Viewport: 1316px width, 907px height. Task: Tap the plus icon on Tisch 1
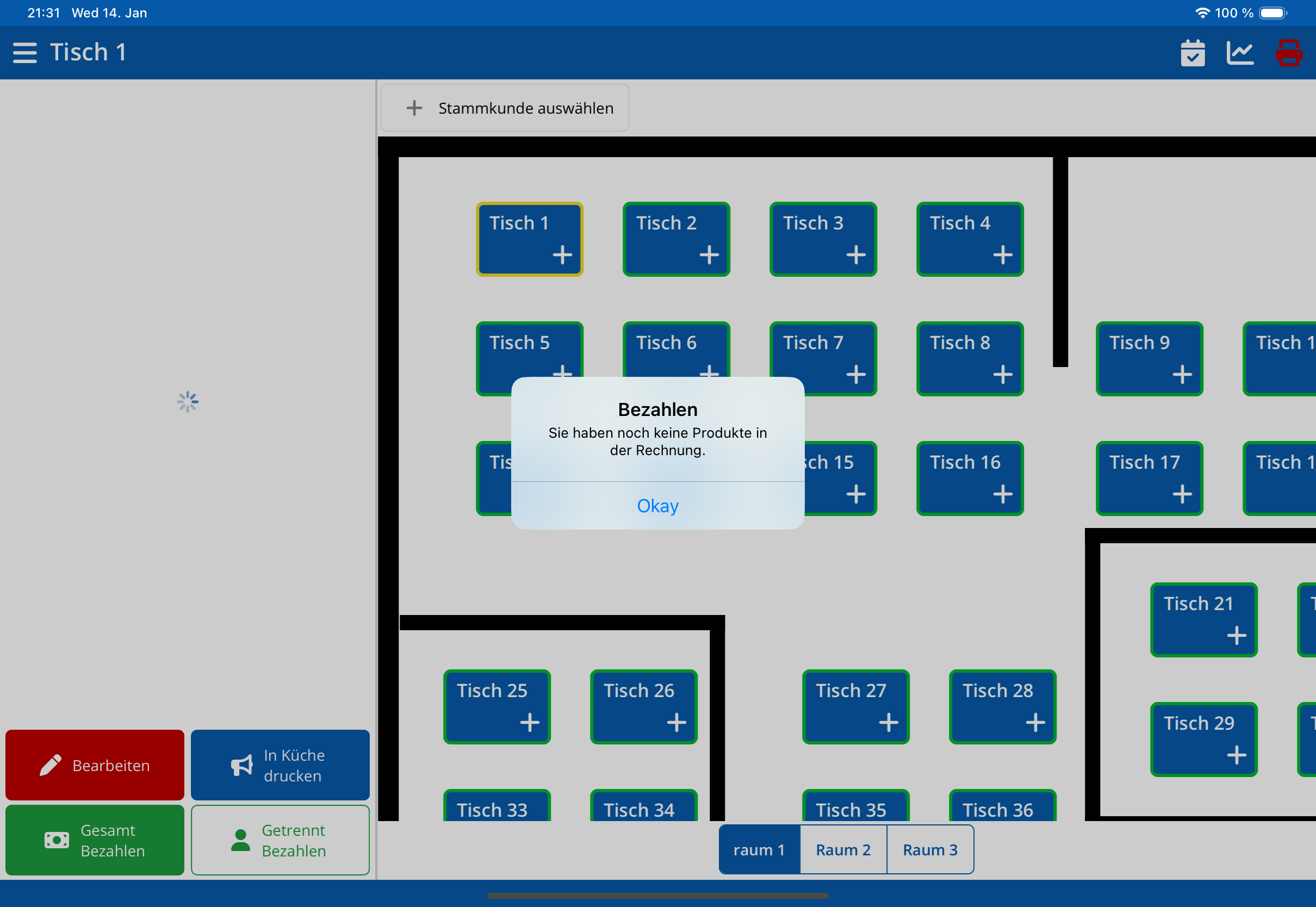coord(562,254)
